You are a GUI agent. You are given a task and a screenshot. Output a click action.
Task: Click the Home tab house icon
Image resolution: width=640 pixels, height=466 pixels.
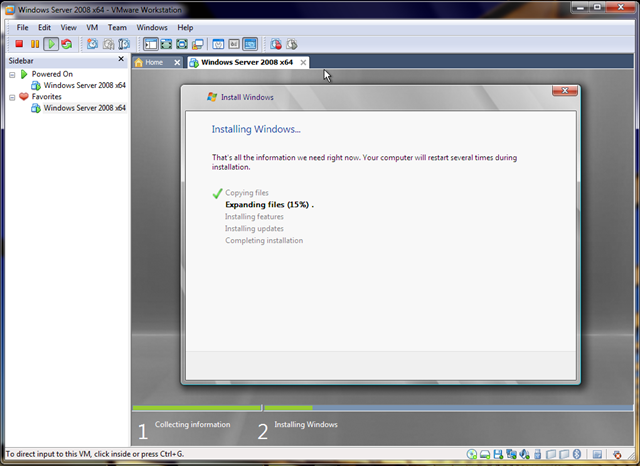(139, 62)
